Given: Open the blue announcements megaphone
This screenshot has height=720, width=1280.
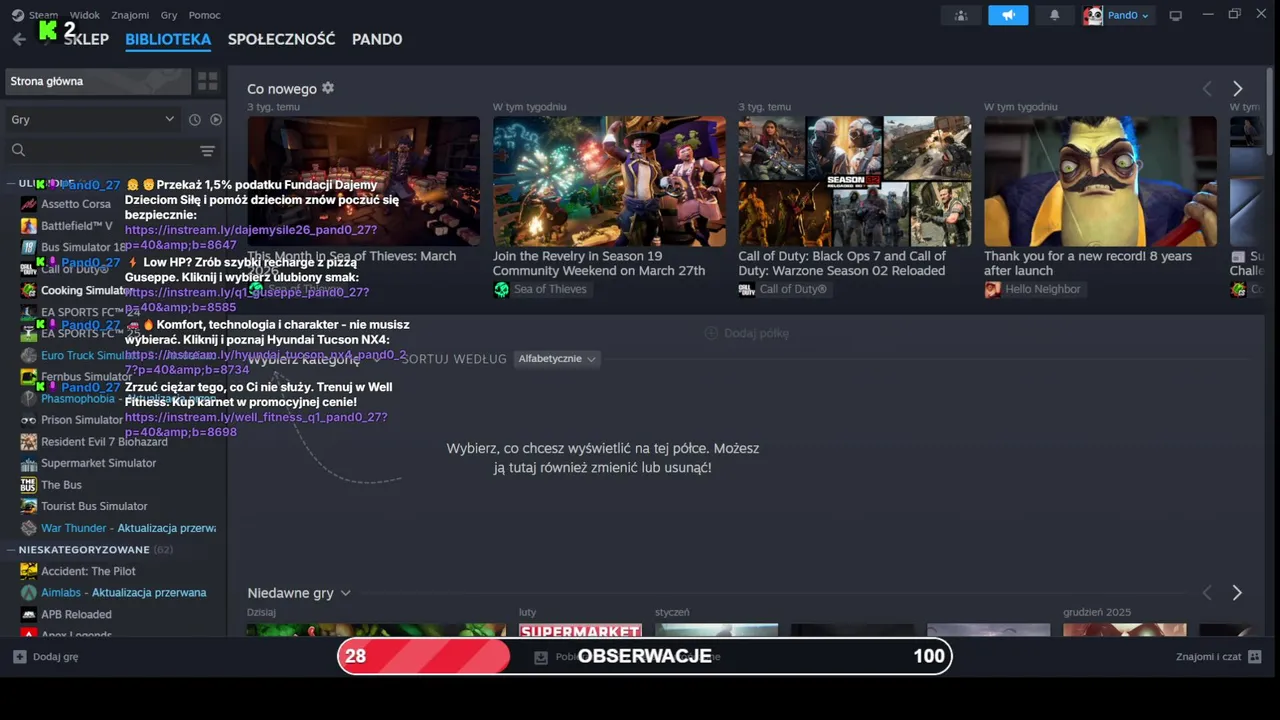Looking at the screenshot, I should pos(1008,15).
